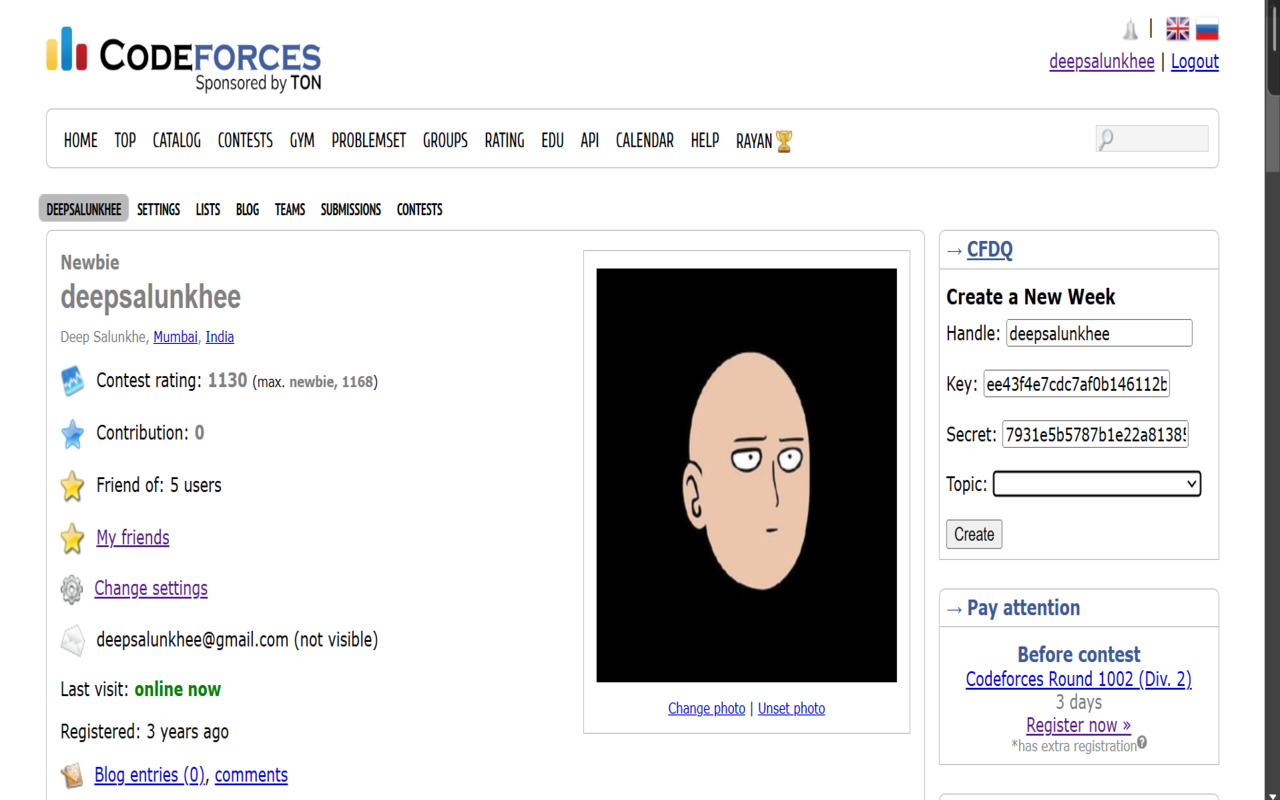The height and width of the screenshot is (800, 1280).
Task: Click the 'online now' status text
Action: [x=178, y=689]
